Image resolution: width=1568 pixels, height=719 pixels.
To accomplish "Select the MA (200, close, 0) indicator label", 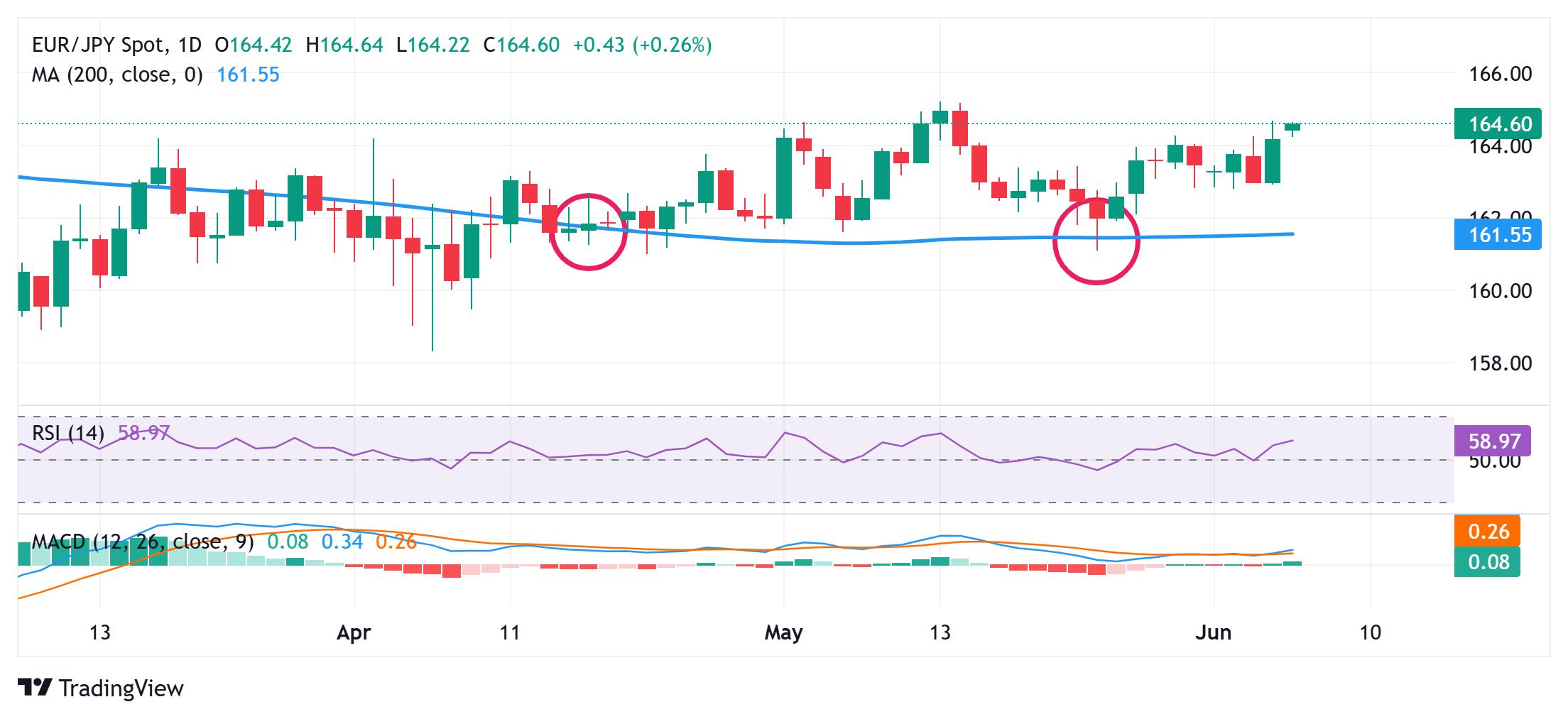I will (117, 75).
